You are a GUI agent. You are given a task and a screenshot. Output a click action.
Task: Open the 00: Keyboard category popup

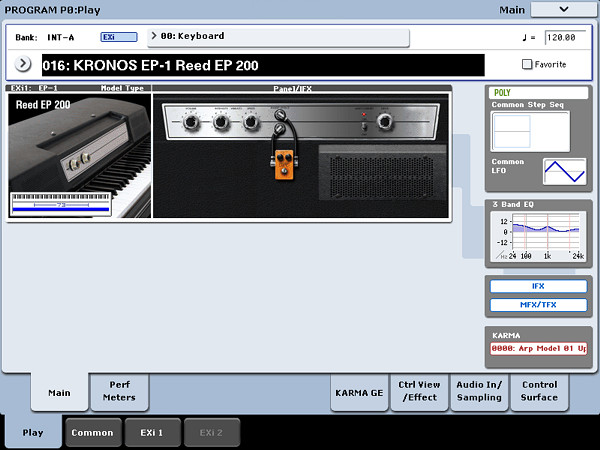point(278,38)
